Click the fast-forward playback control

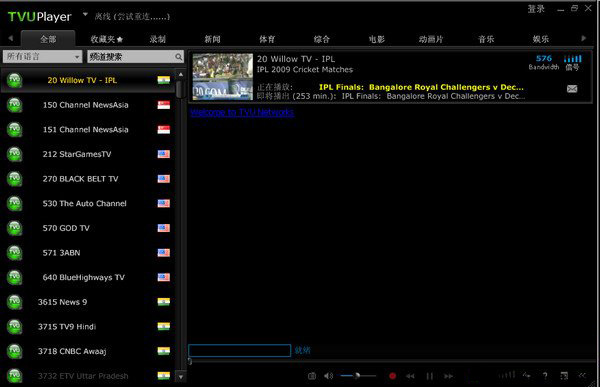(448, 376)
